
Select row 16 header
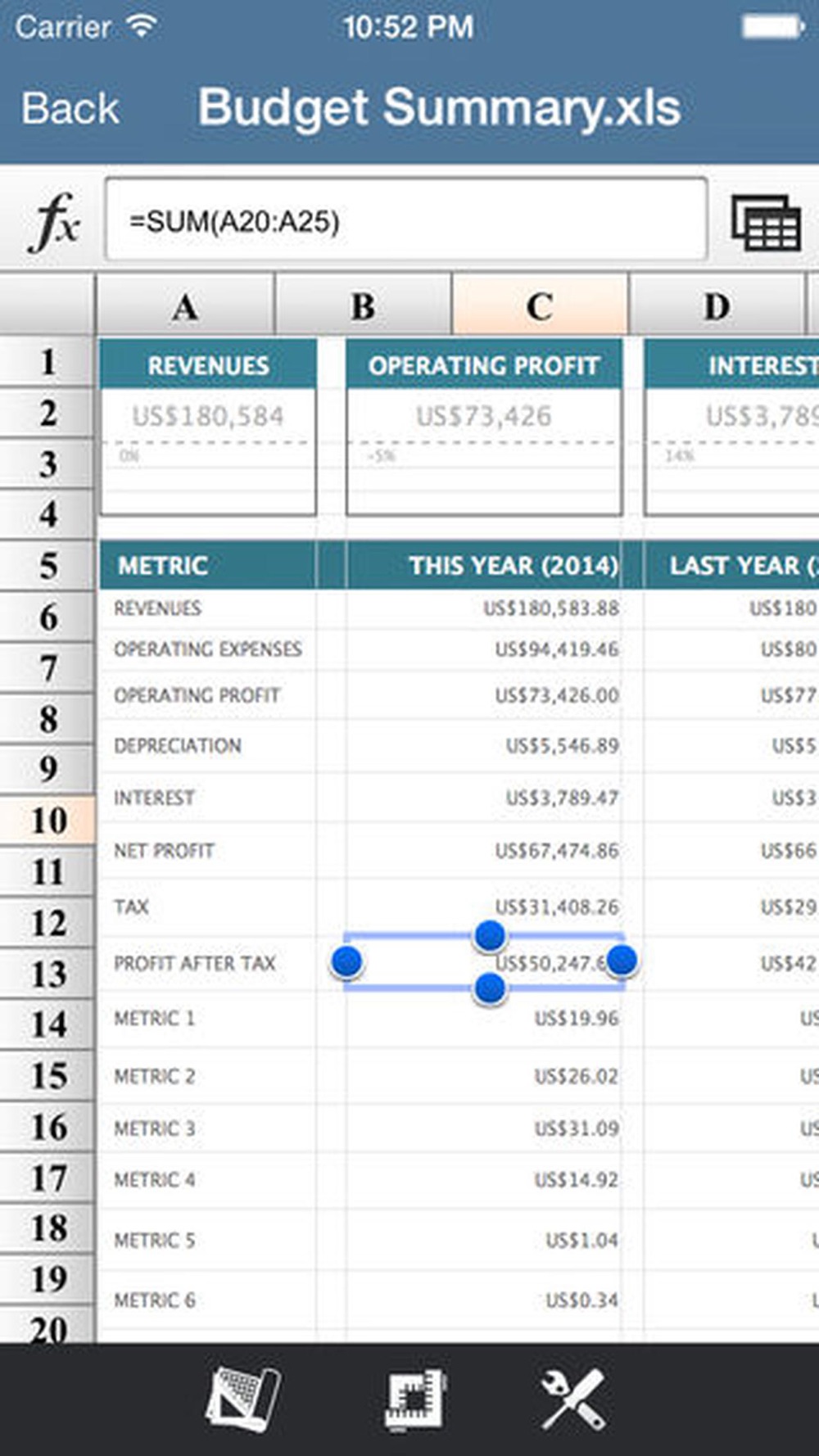coord(48,1127)
